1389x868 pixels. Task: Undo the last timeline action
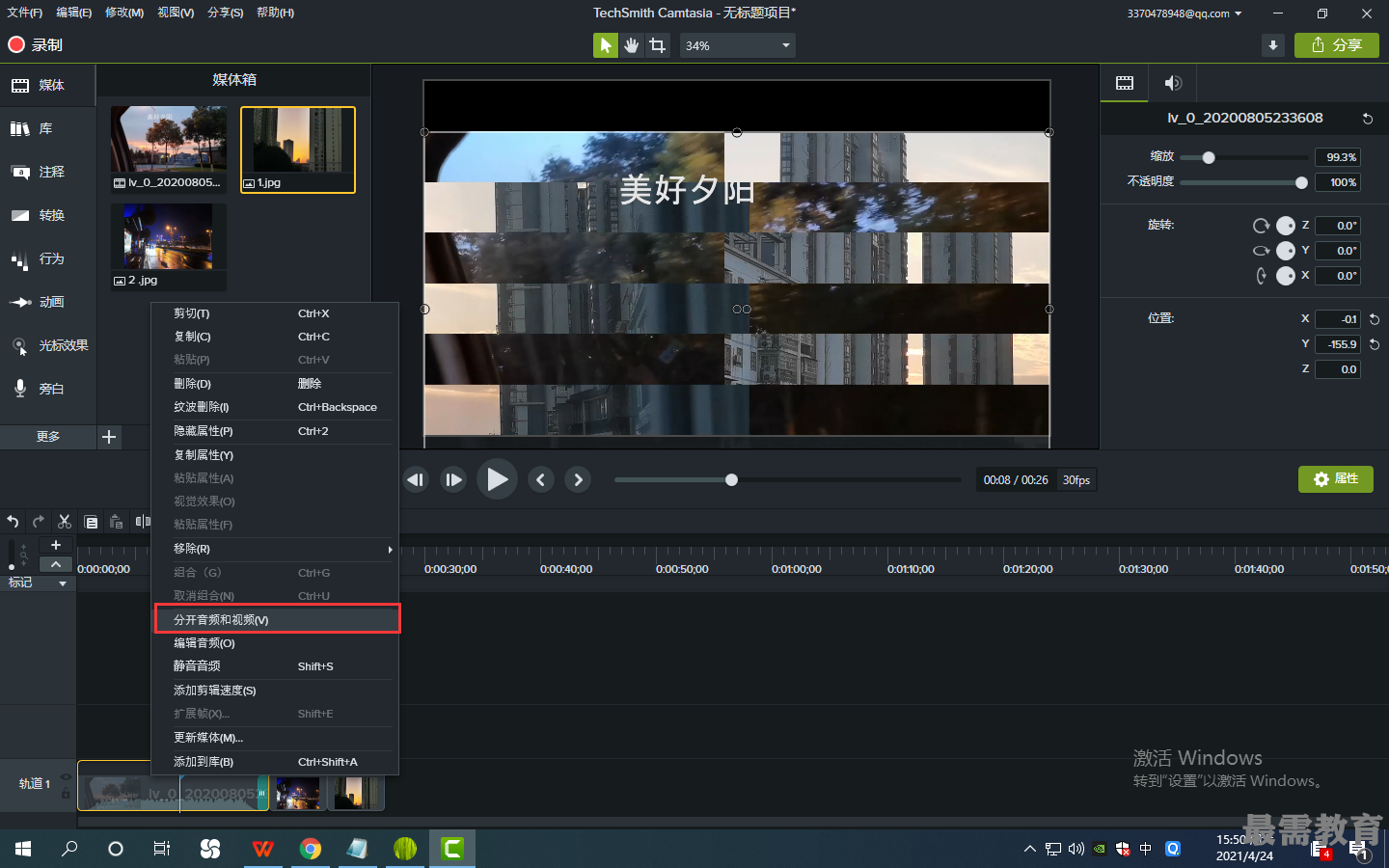tap(13, 522)
